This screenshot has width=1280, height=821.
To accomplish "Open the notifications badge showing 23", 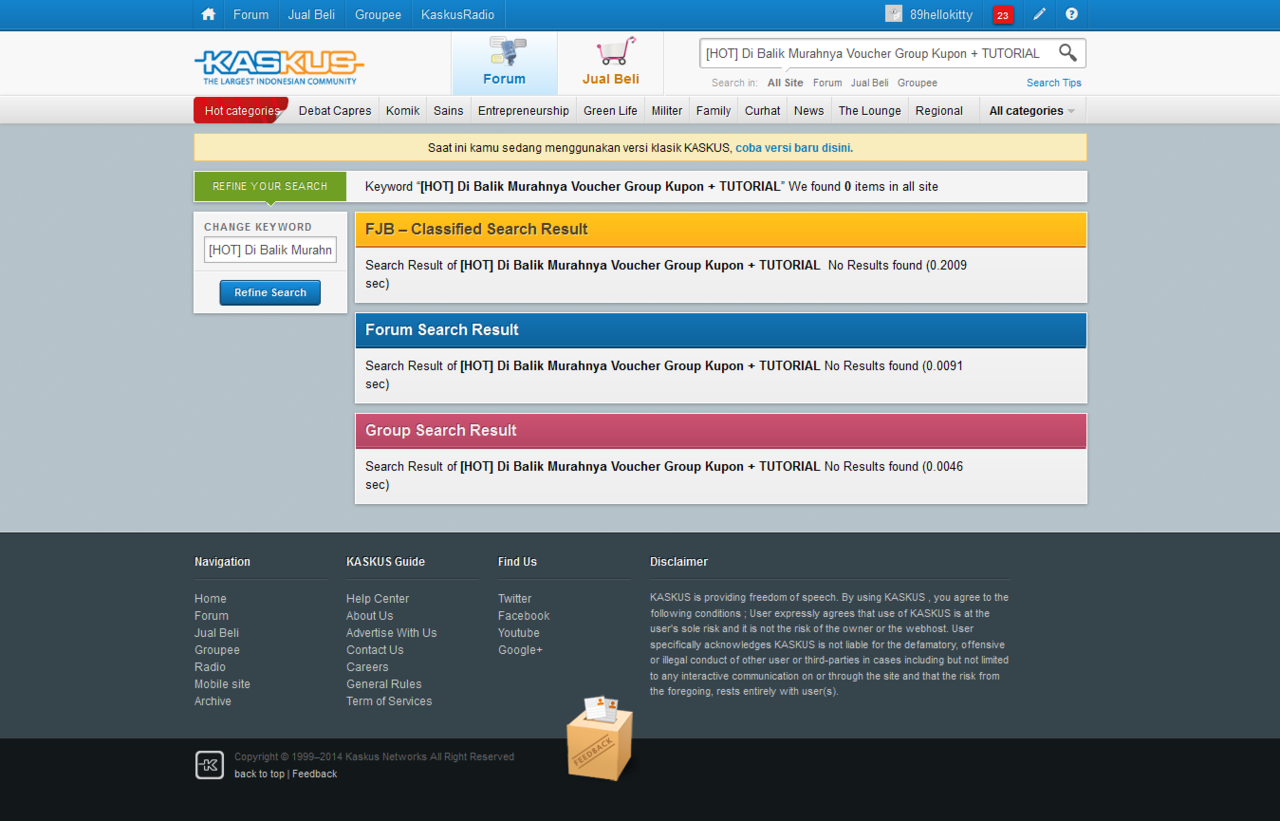I will coord(1003,15).
